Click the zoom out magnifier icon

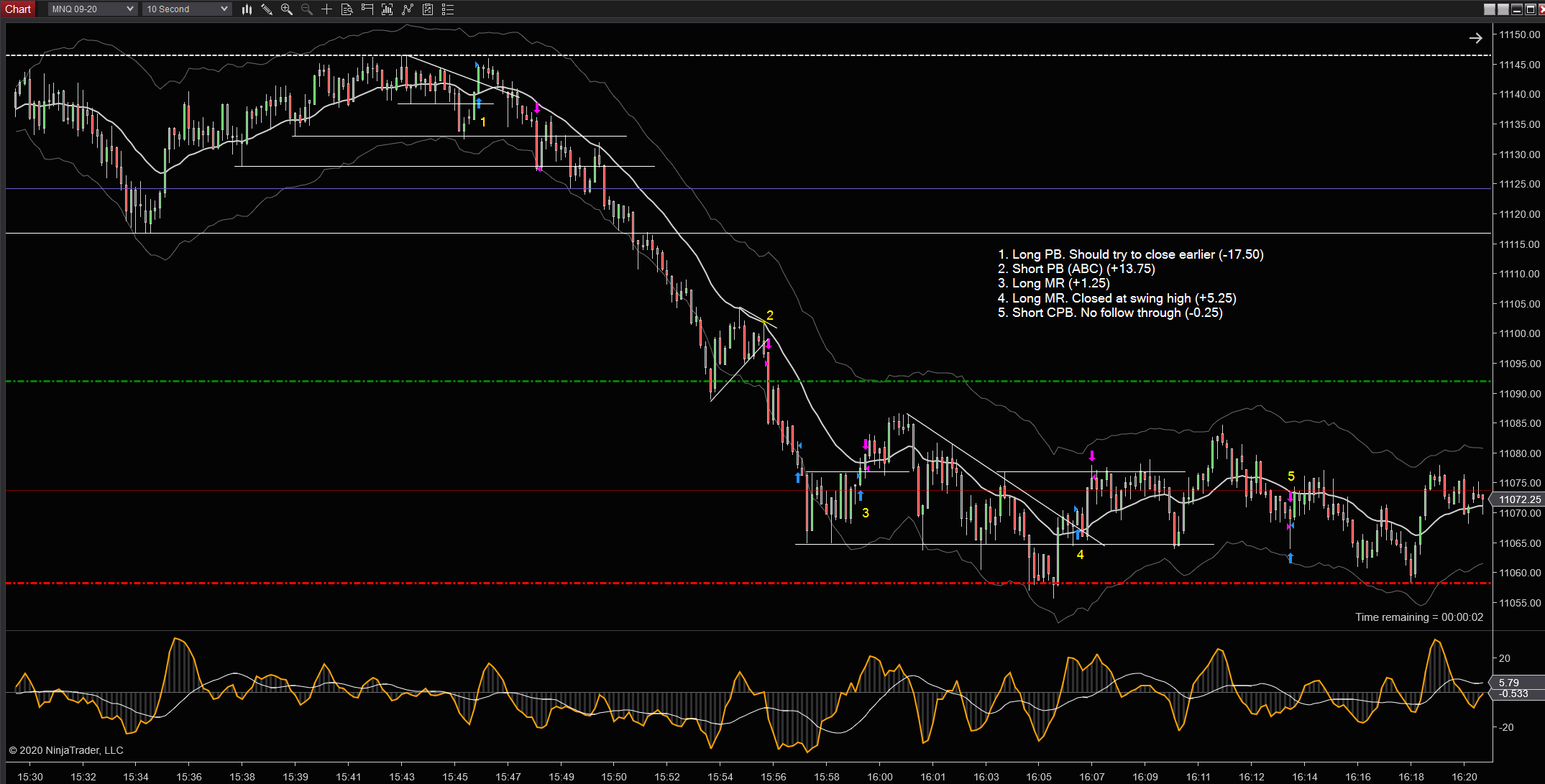[x=307, y=9]
